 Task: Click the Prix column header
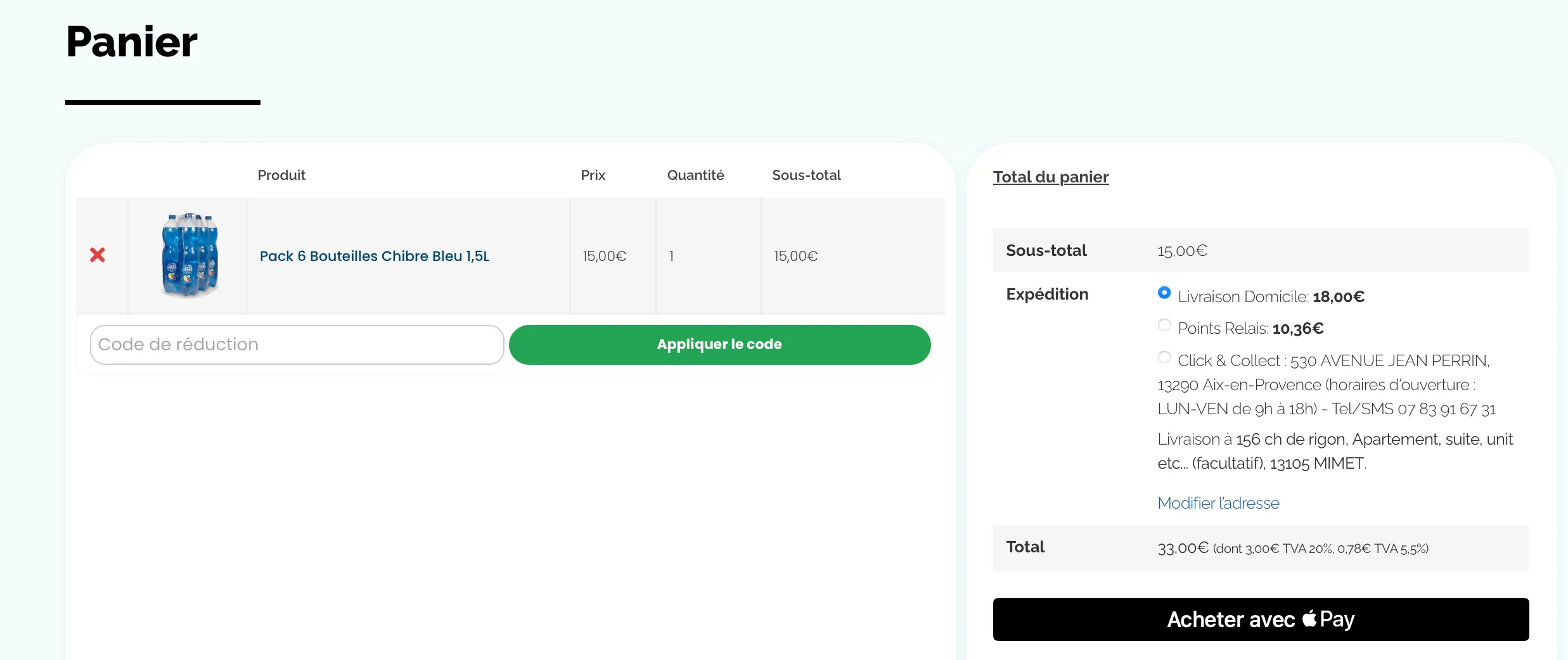pyautogui.click(x=593, y=175)
